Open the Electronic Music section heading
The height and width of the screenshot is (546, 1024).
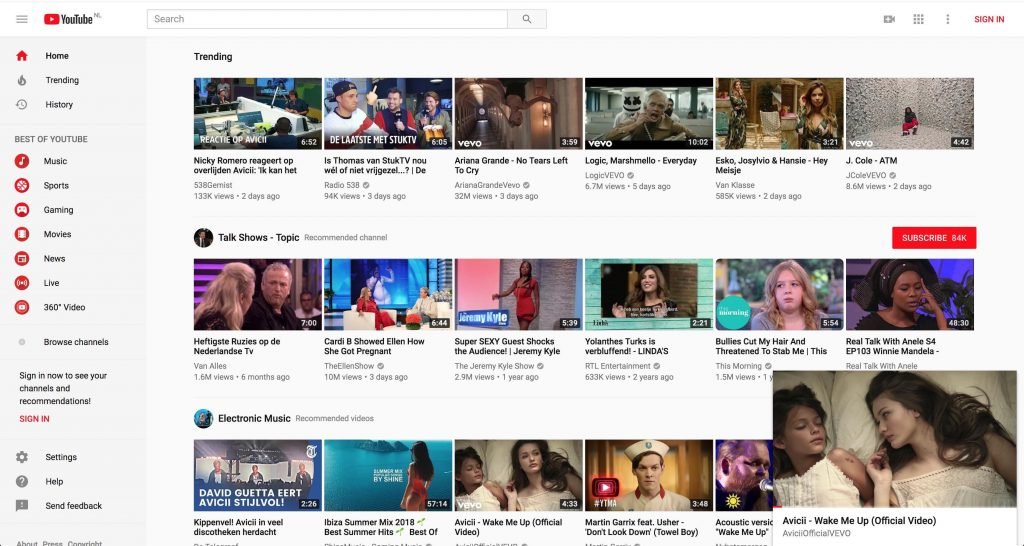(x=254, y=419)
